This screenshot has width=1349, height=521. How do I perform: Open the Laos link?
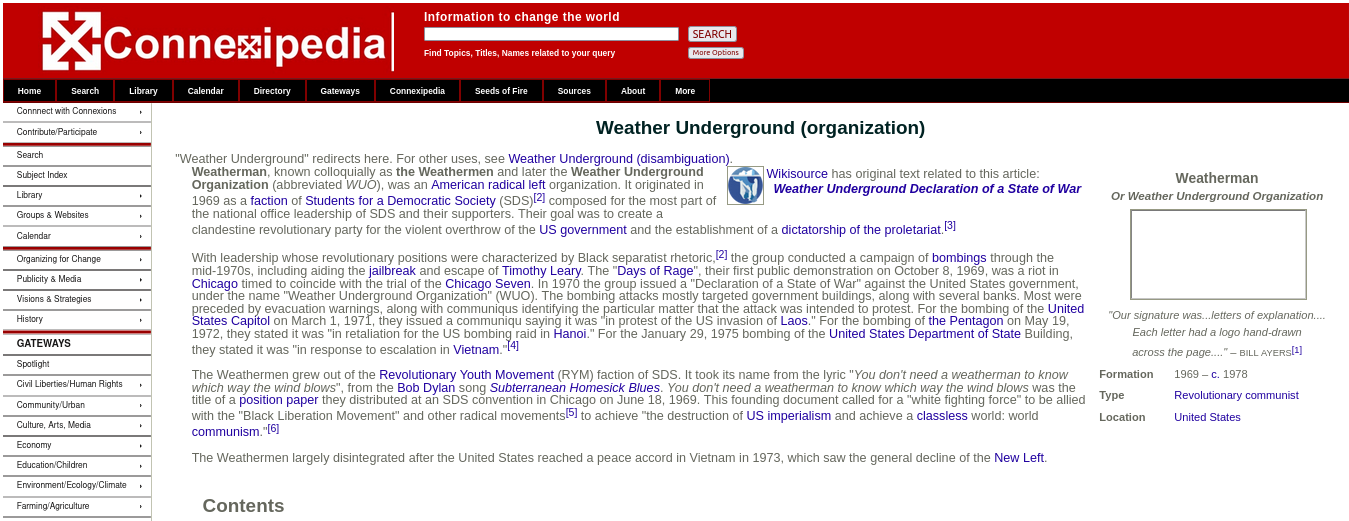point(794,321)
